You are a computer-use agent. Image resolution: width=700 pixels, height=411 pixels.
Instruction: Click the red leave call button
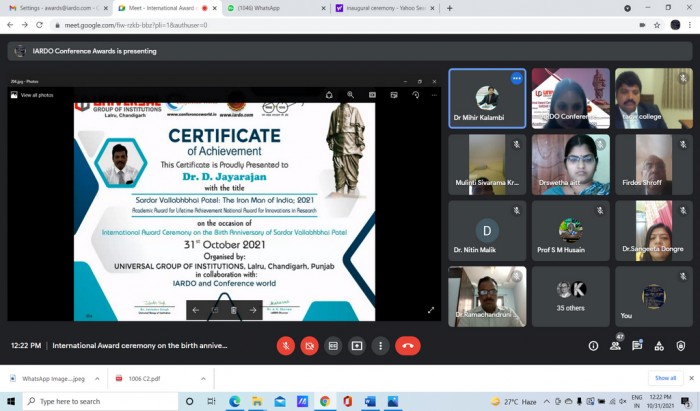(x=408, y=346)
